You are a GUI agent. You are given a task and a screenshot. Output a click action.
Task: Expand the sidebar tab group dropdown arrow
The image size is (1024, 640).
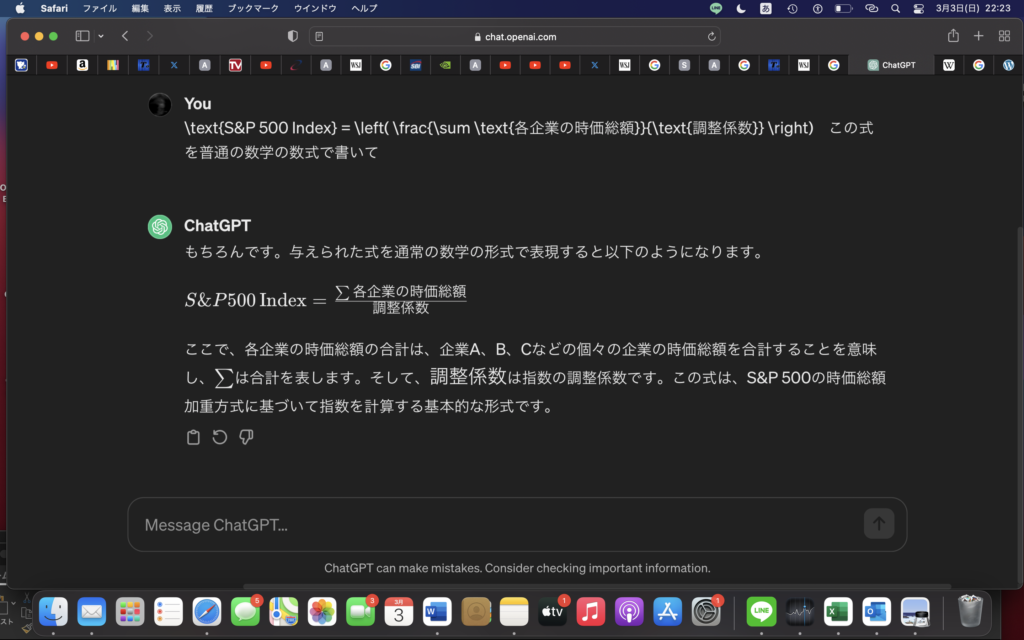point(101,36)
